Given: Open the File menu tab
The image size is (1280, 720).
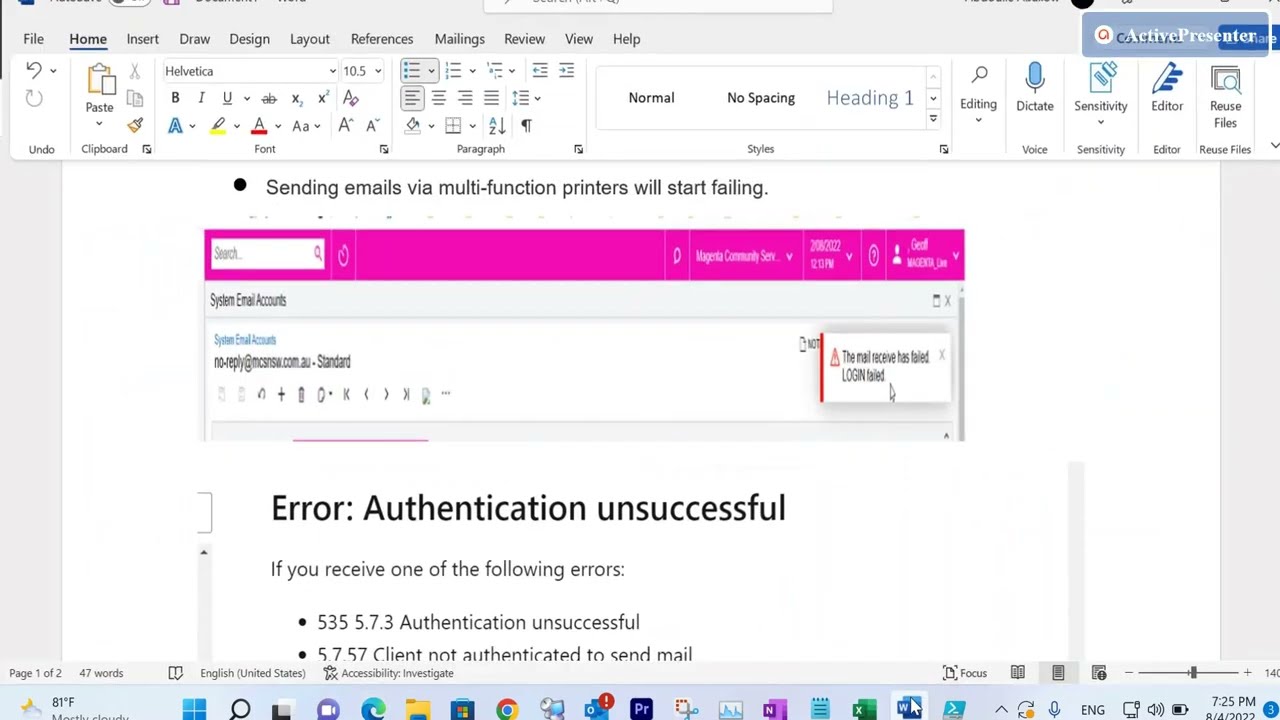Looking at the screenshot, I should point(33,39).
